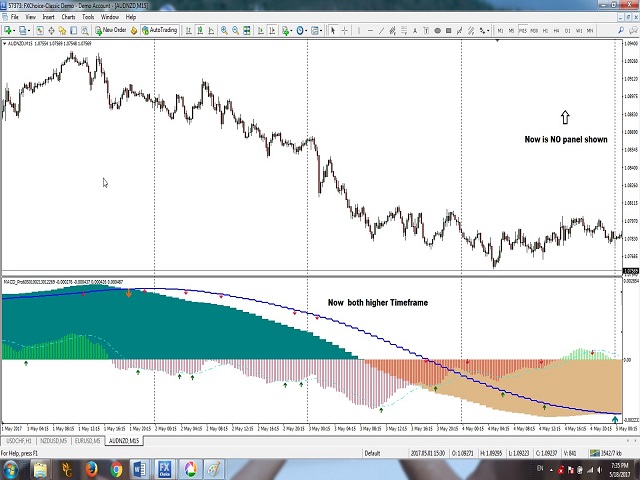Open the Templates icon
The height and width of the screenshot is (480, 640).
click(314, 31)
